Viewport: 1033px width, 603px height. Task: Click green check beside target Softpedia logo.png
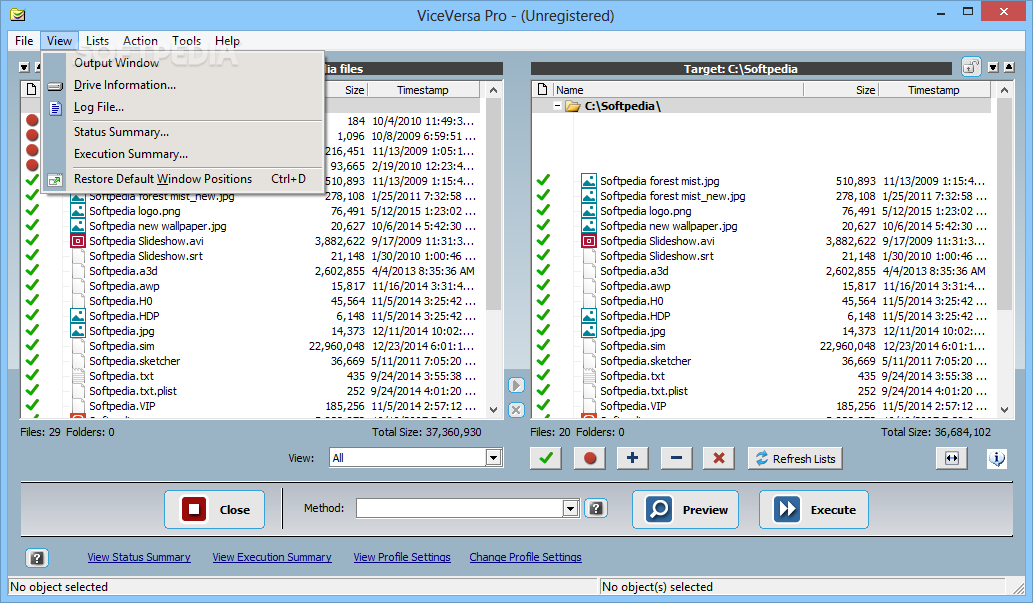pos(543,211)
